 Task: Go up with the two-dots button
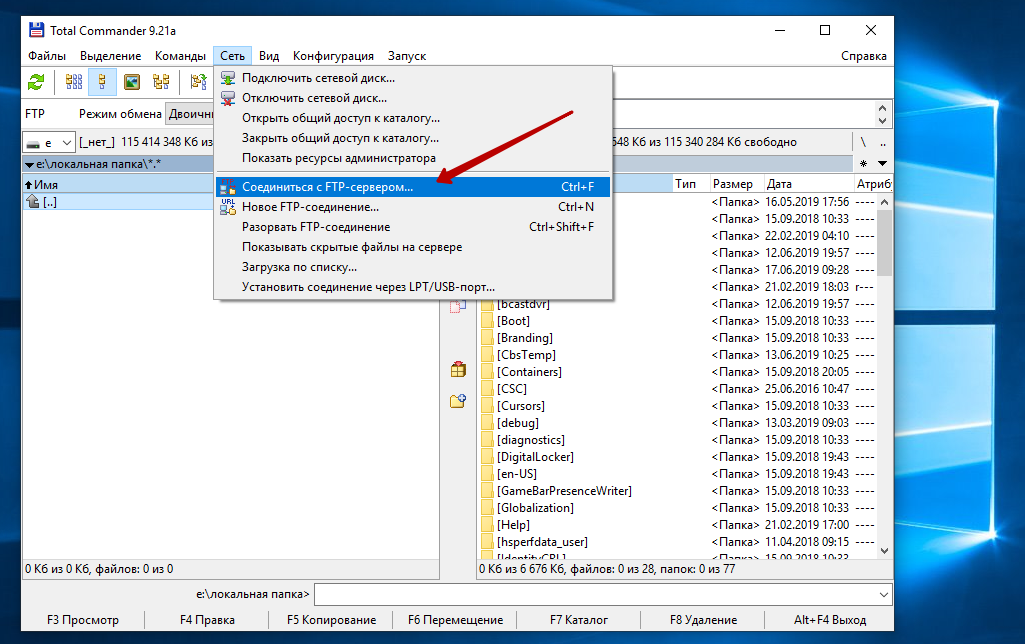pos(882,142)
